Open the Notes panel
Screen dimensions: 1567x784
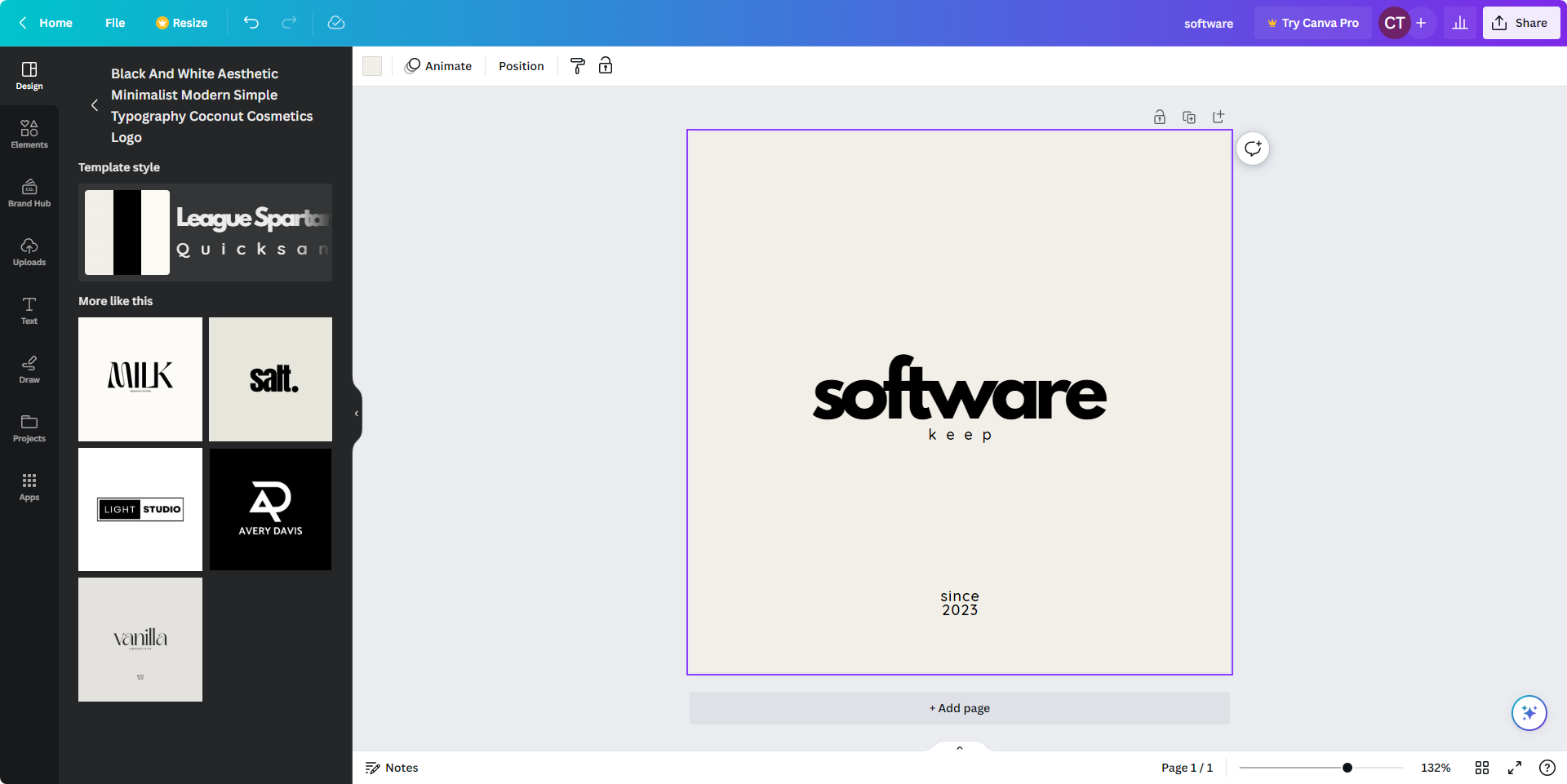pos(392,768)
